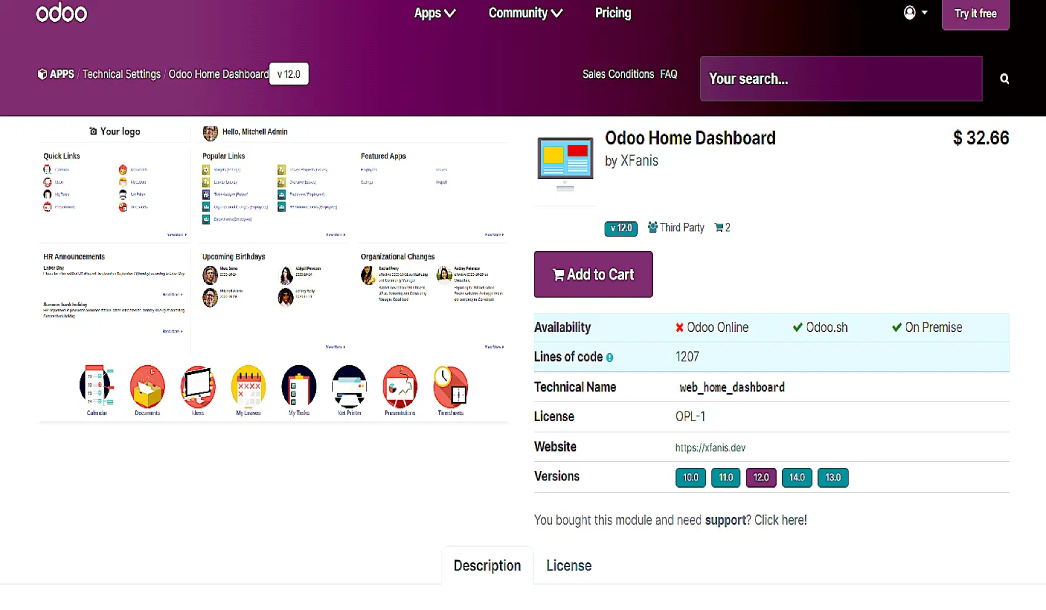This screenshot has height=610, width=1046.
Task: Open the Pricing menu item
Action: 613,14
